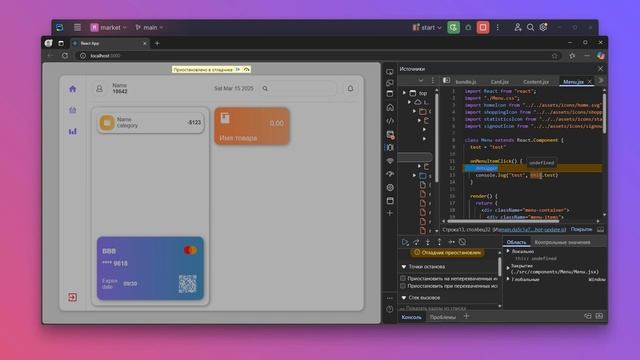Screen dimensions: 640x360
Task: Open the main branch dropdown in WebStorm
Action: (149, 27)
